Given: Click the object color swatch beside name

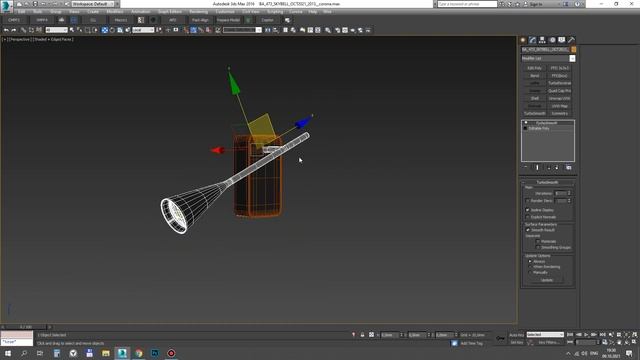Looking at the screenshot, I should (573, 50).
